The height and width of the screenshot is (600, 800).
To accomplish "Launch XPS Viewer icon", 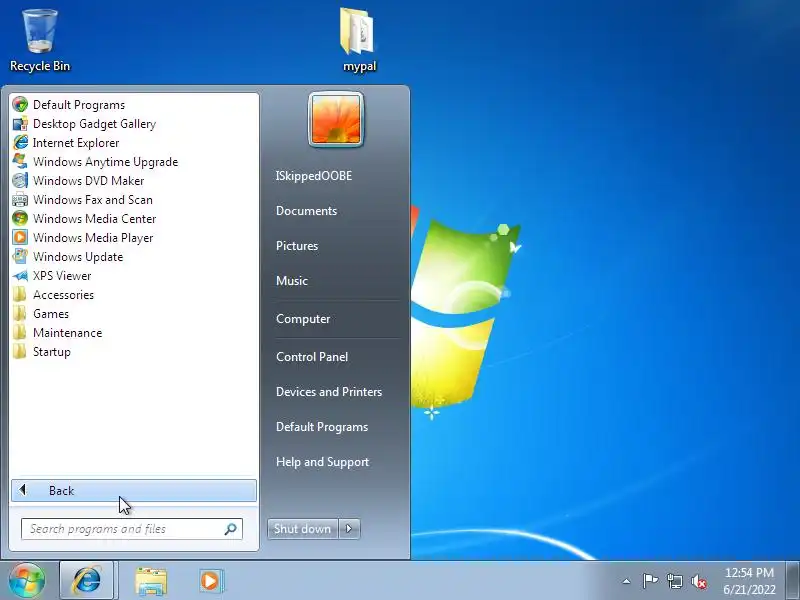I will pyautogui.click(x=20, y=276).
